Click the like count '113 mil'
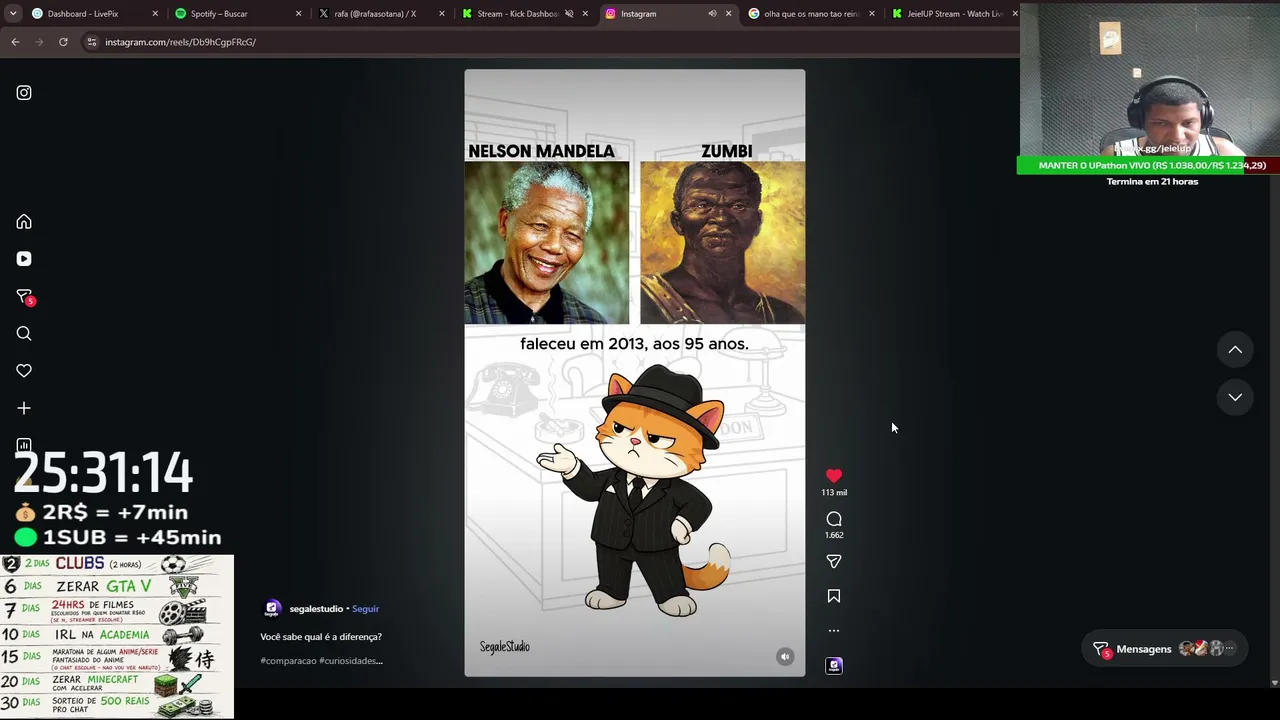 click(x=834, y=493)
